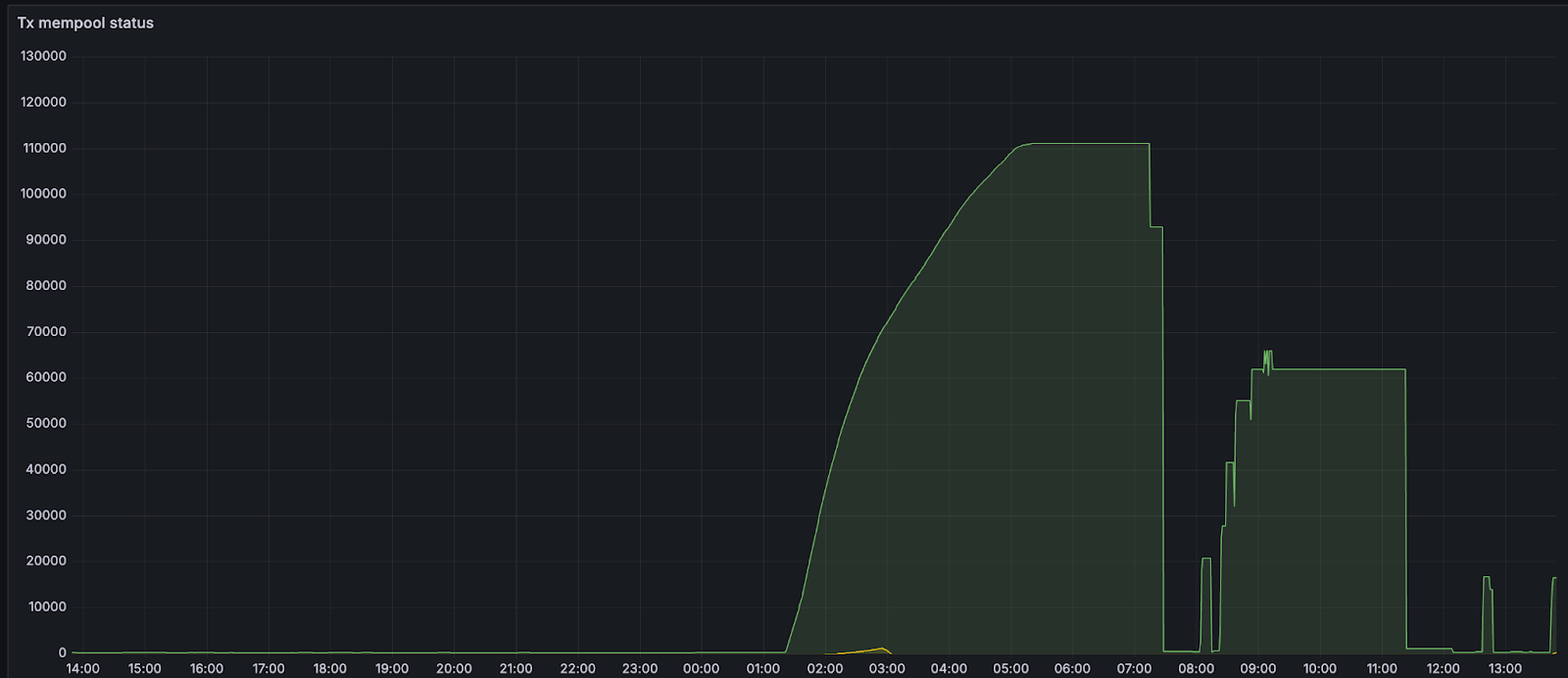Click the 70000 y-axis label
The width and height of the screenshot is (1568, 678).
coord(47,331)
